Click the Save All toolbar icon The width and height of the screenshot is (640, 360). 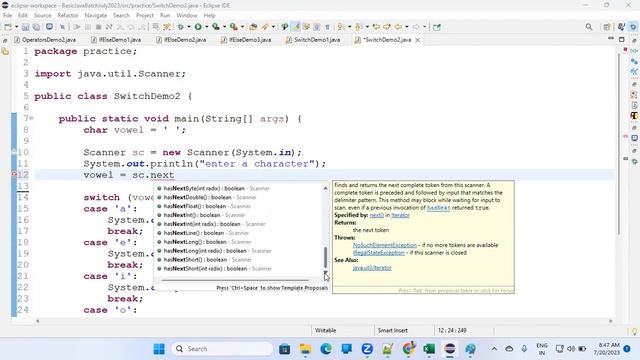click(x=36, y=27)
